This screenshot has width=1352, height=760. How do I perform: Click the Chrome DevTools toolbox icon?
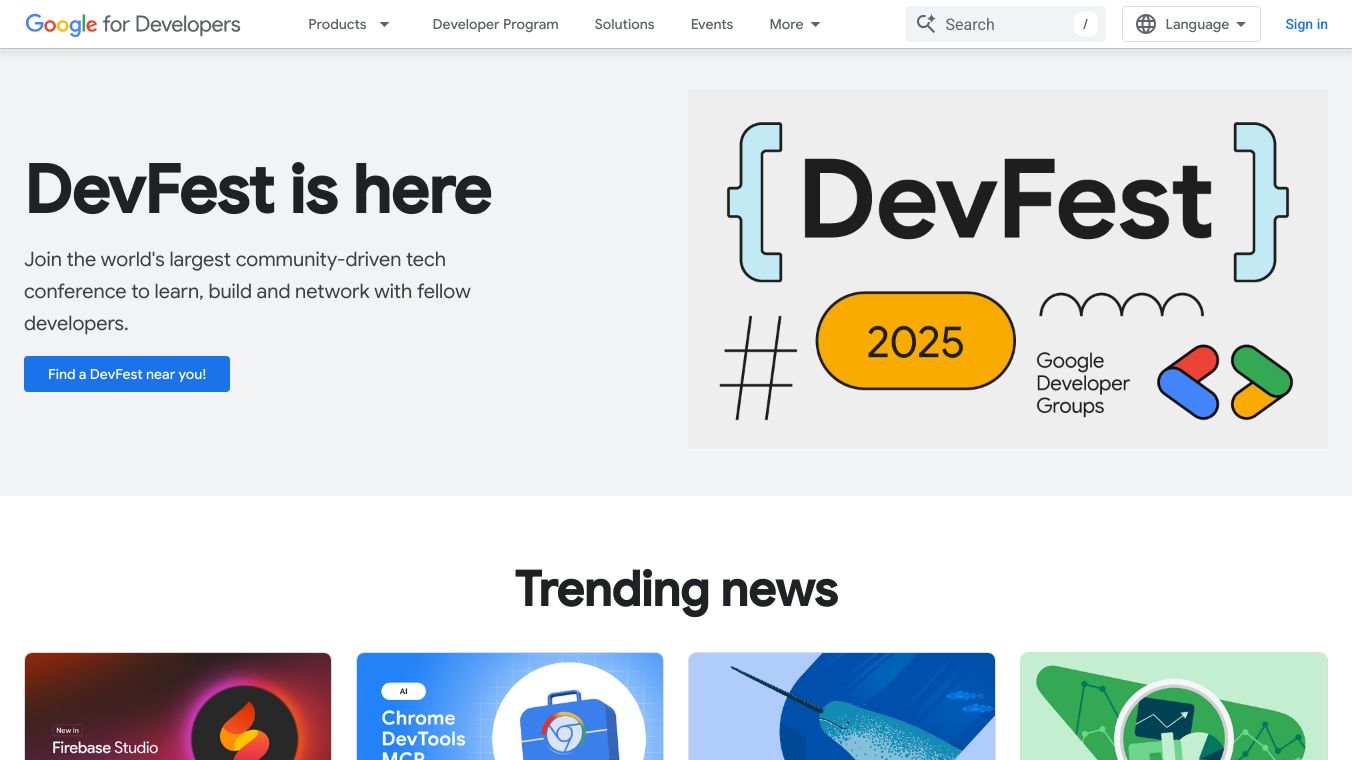(x=566, y=727)
